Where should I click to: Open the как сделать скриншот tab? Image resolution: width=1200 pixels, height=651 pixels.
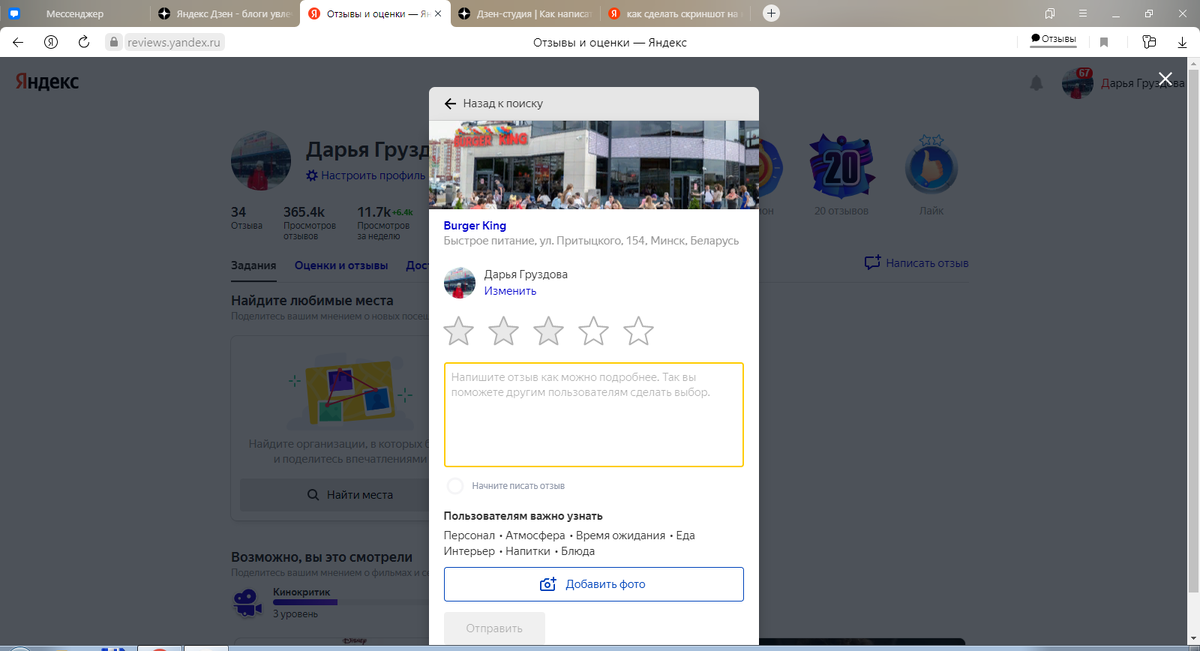[675, 13]
